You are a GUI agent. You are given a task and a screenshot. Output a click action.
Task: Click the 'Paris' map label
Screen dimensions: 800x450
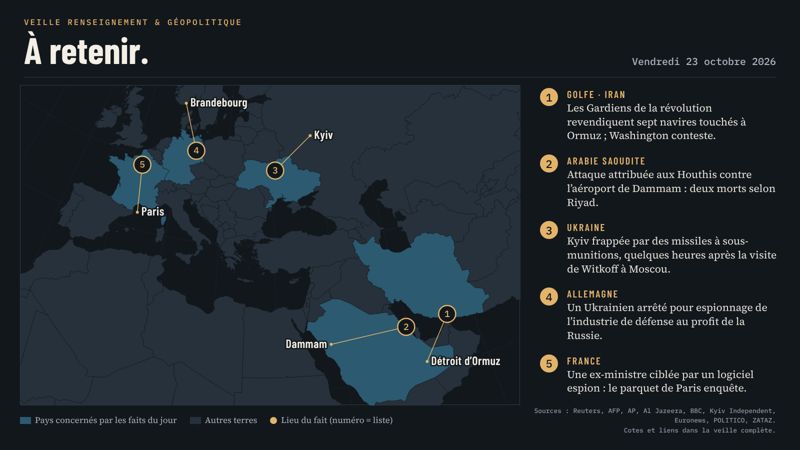tap(153, 211)
